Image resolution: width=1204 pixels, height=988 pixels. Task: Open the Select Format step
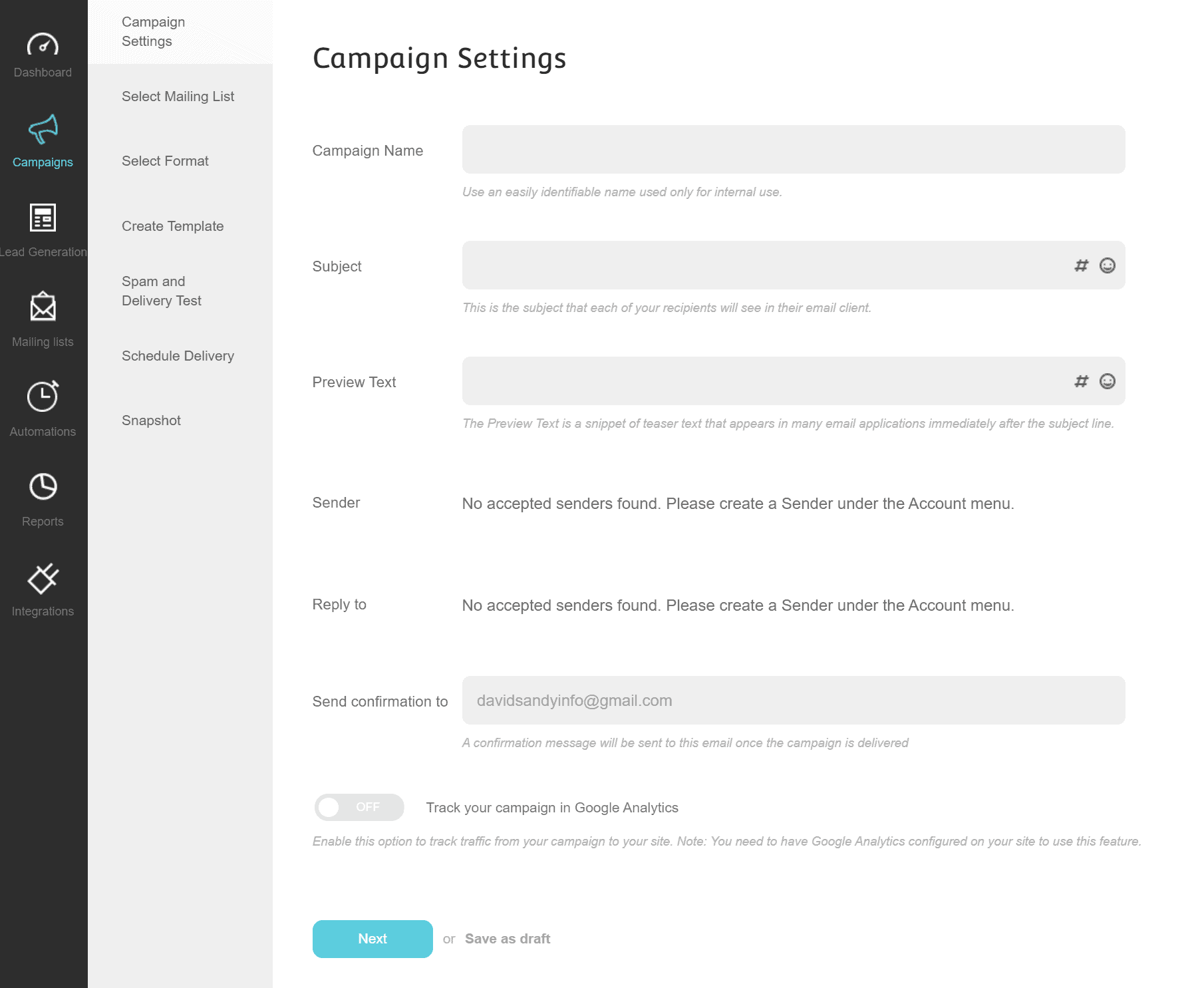(165, 161)
